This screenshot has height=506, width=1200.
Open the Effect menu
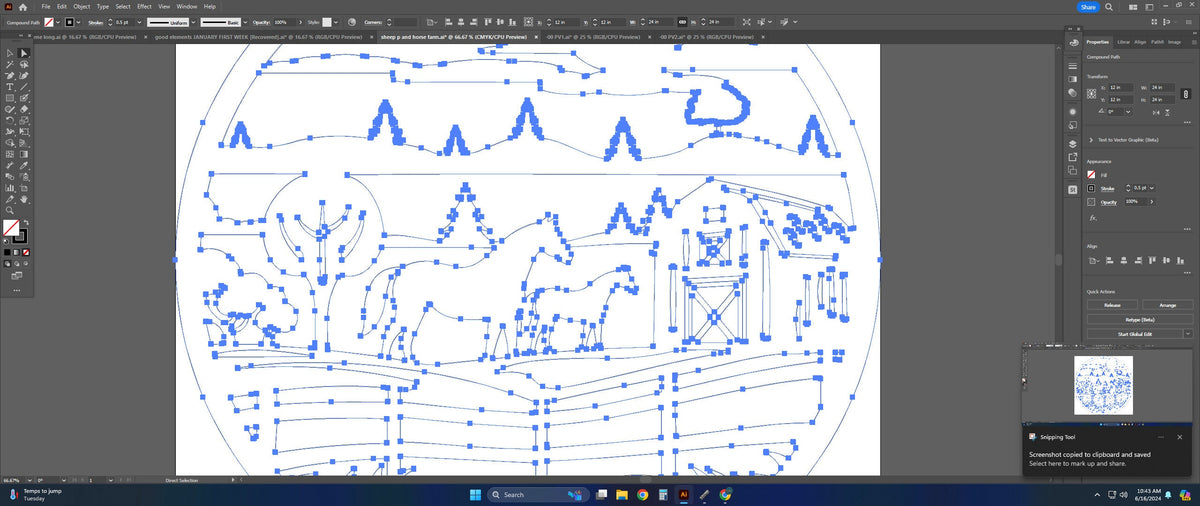tap(144, 7)
